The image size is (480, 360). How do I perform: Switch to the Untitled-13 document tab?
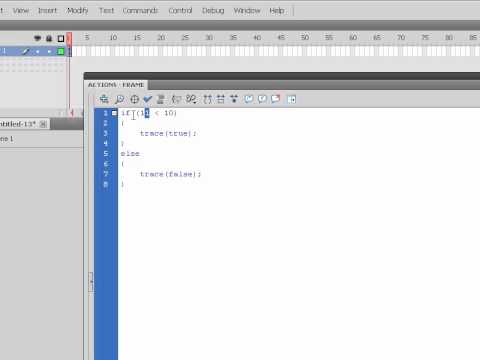pos(18,124)
